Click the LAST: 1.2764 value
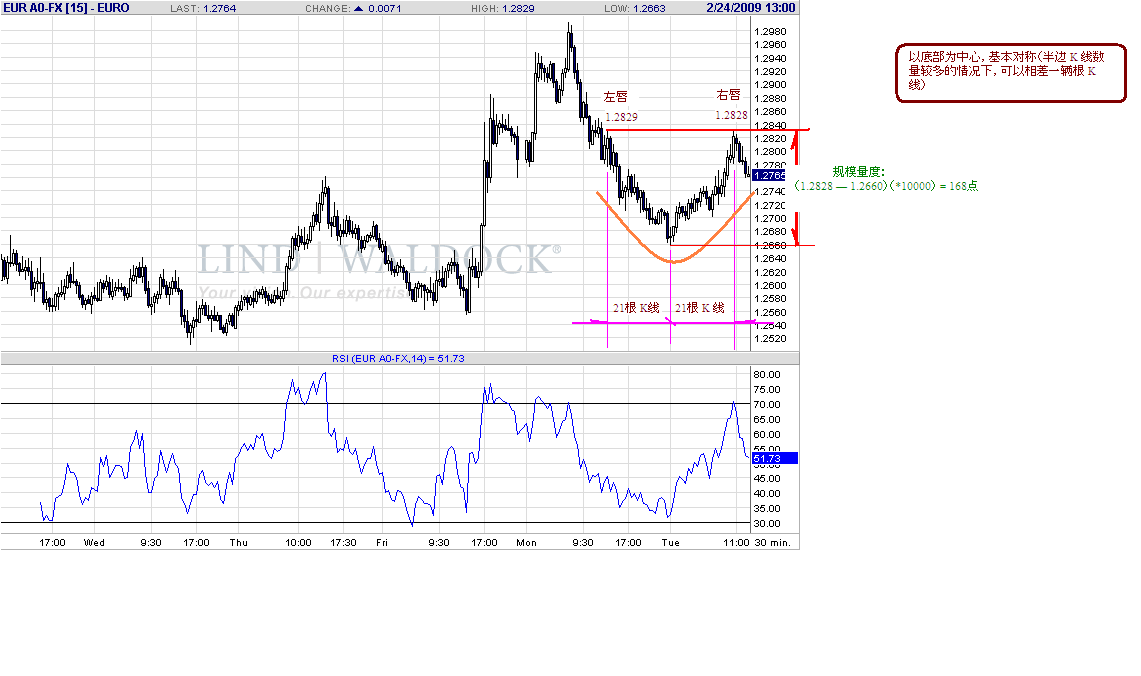The height and width of the screenshot is (676, 1141). pos(203,9)
